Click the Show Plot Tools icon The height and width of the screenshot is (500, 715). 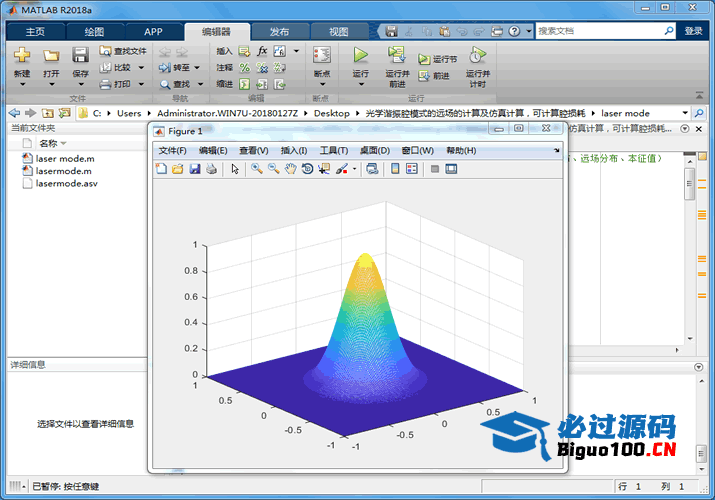(451, 169)
